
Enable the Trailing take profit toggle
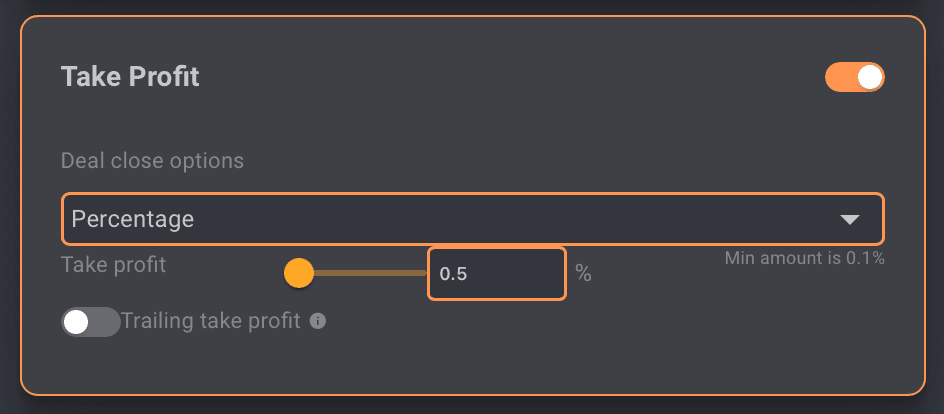pyautogui.click(x=90, y=322)
